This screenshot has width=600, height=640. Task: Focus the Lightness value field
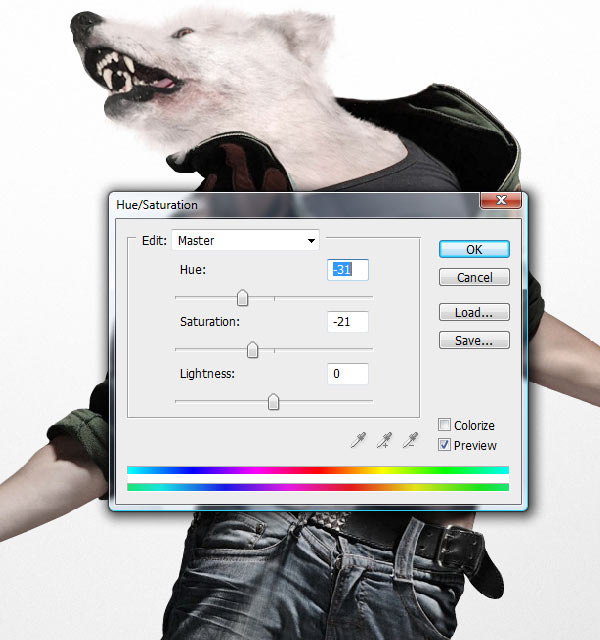coord(348,373)
